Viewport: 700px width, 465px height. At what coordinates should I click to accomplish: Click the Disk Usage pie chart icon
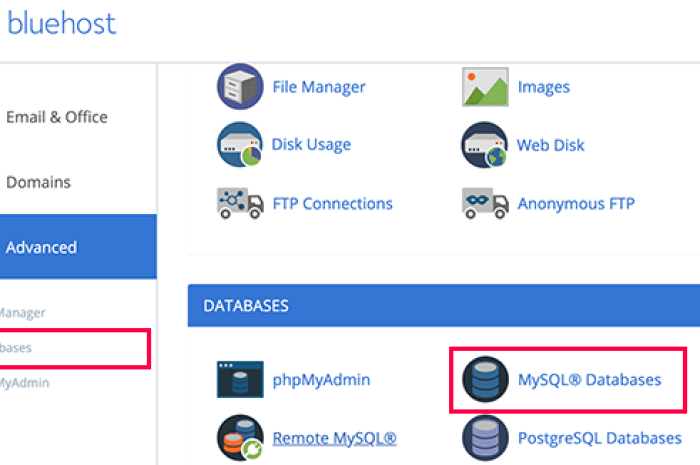pyautogui.click(x=240, y=145)
